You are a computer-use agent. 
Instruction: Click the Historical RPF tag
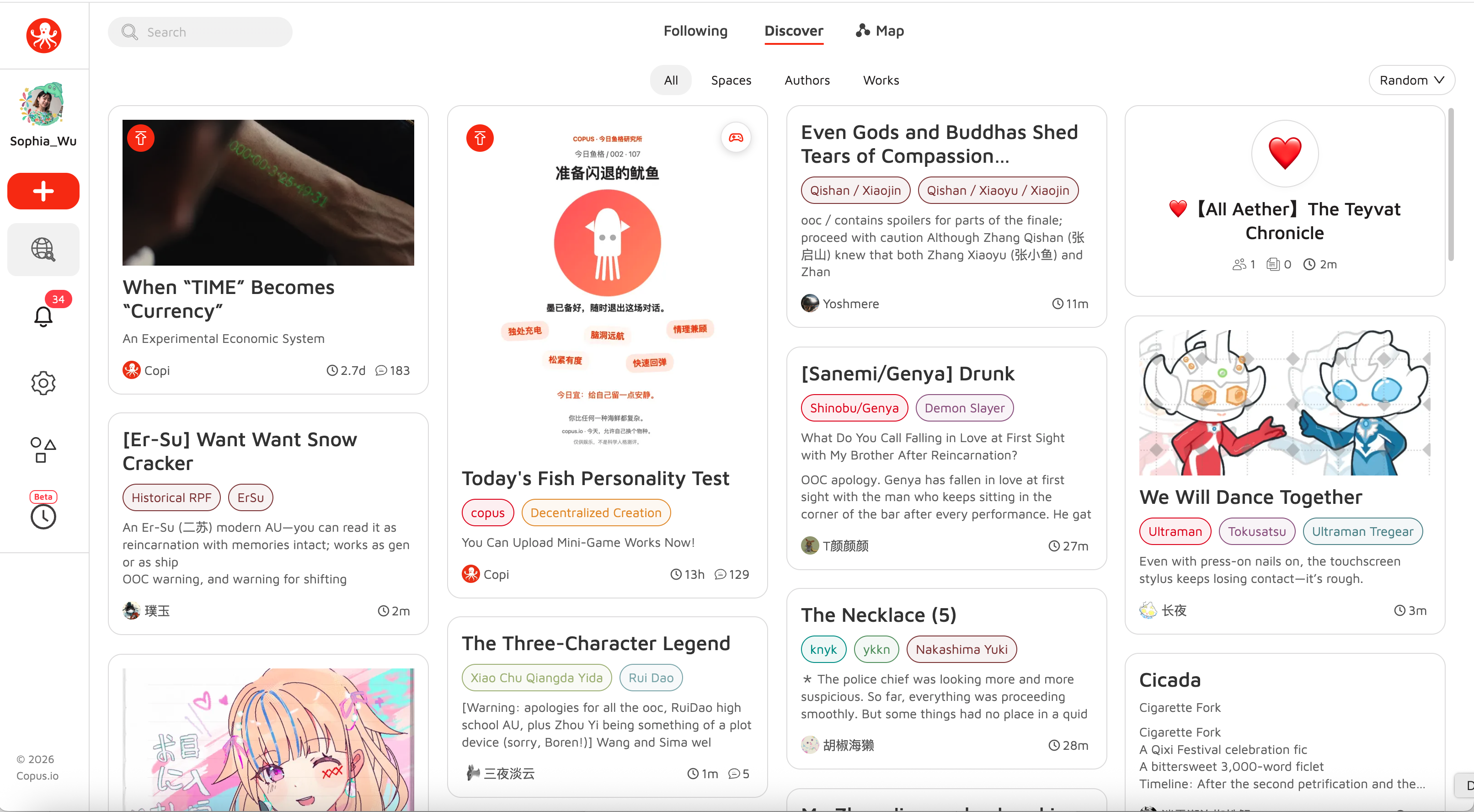171,497
